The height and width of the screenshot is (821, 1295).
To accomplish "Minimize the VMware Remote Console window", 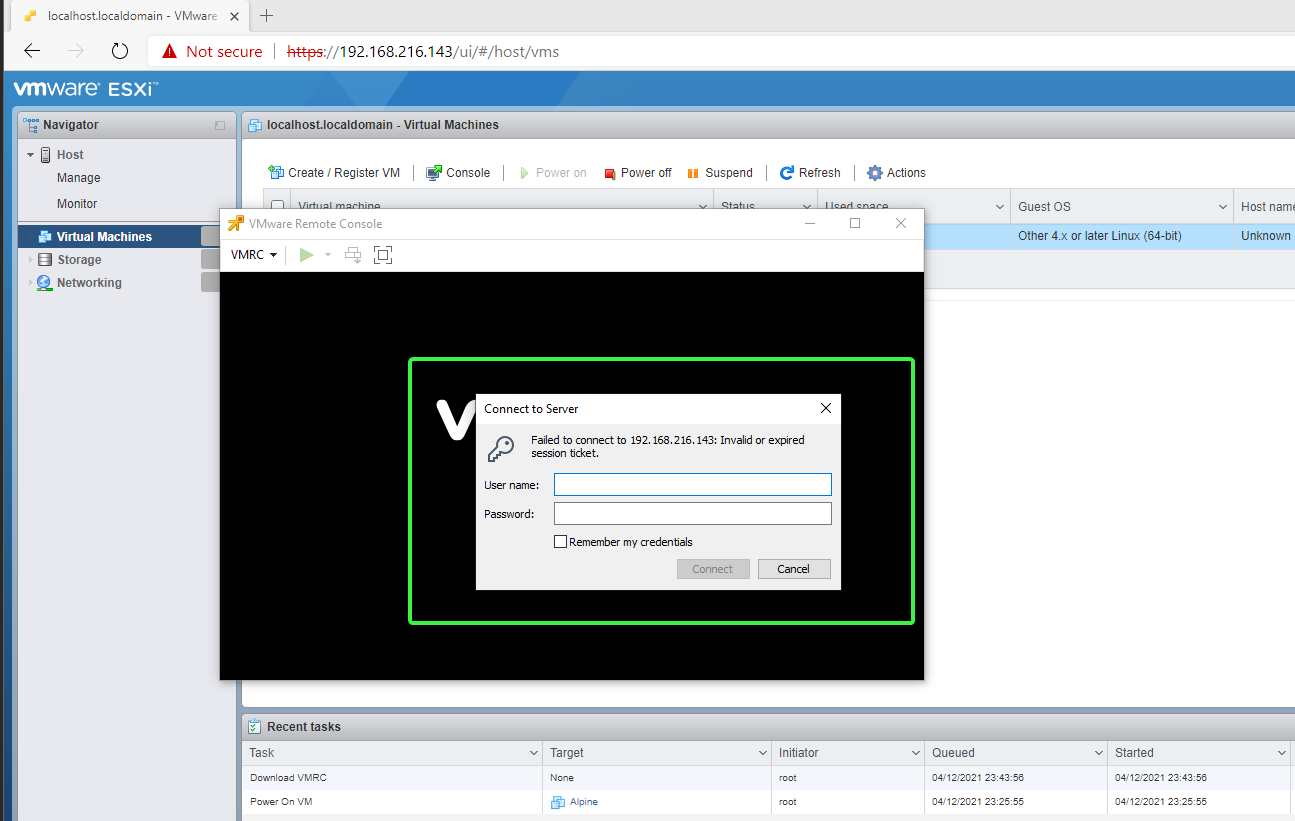I will click(x=809, y=223).
